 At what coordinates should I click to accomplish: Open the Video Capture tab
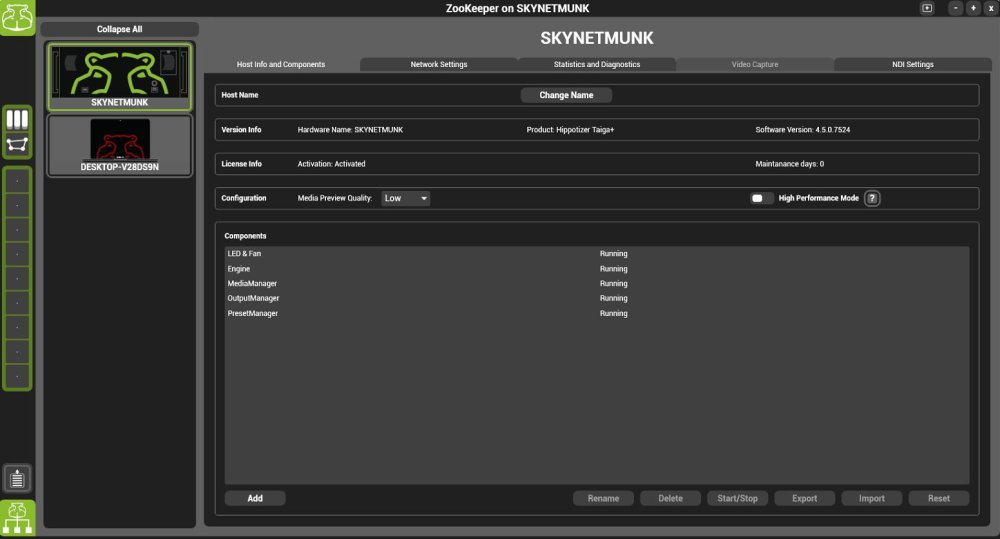755,64
